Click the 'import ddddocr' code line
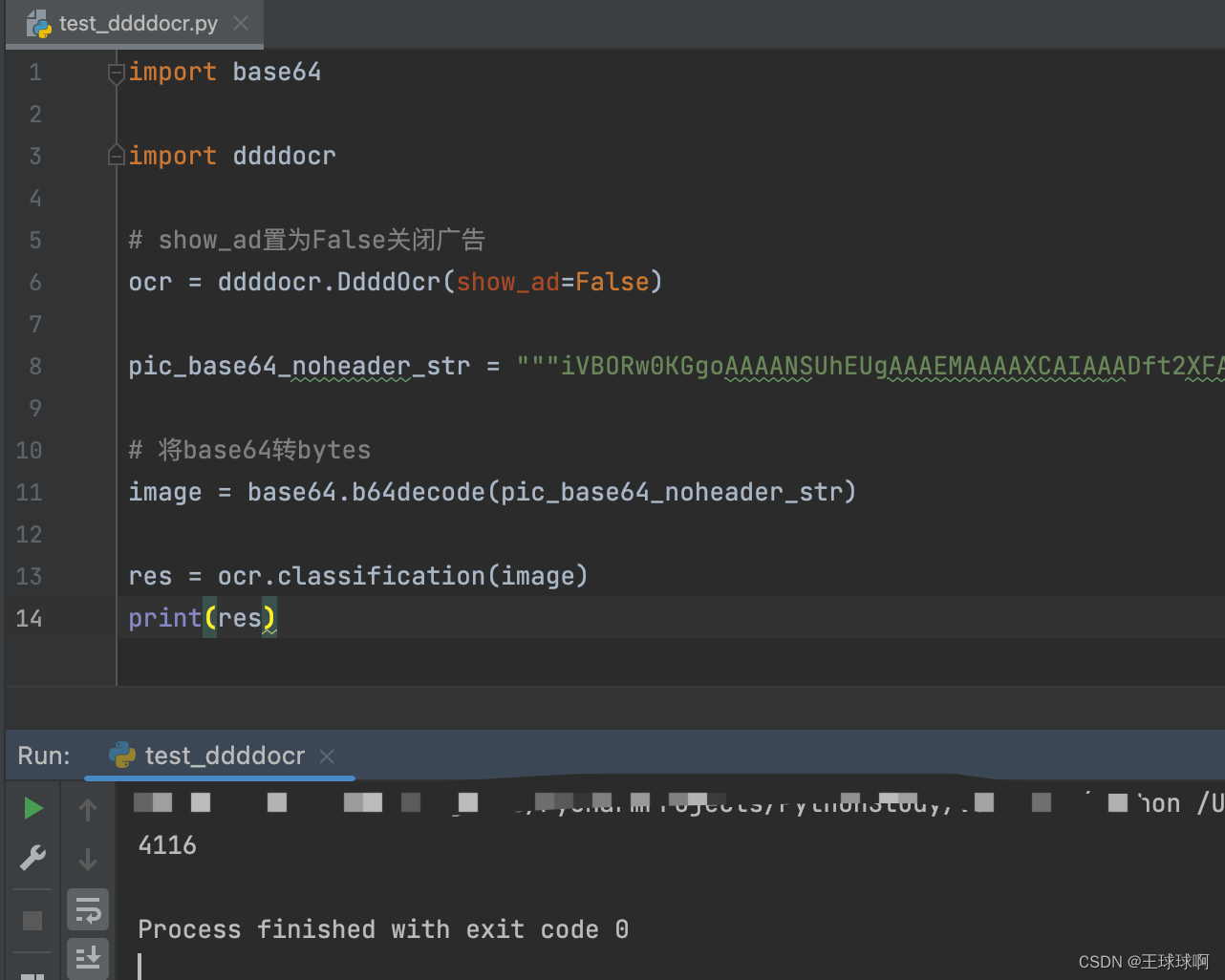Screen dimensions: 1225x980 pyautogui.click(x=232, y=156)
